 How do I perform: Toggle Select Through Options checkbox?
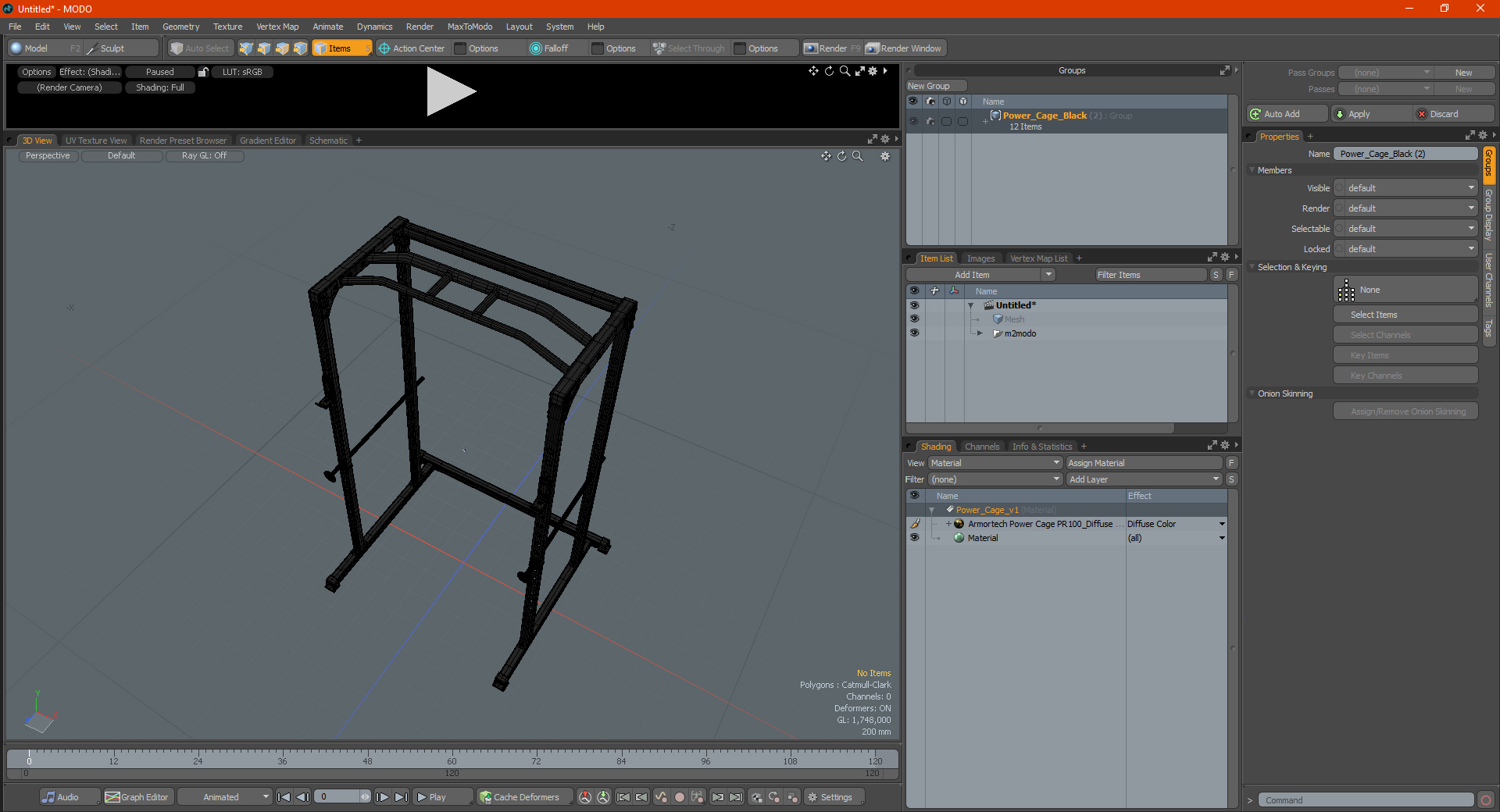tap(741, 48)
